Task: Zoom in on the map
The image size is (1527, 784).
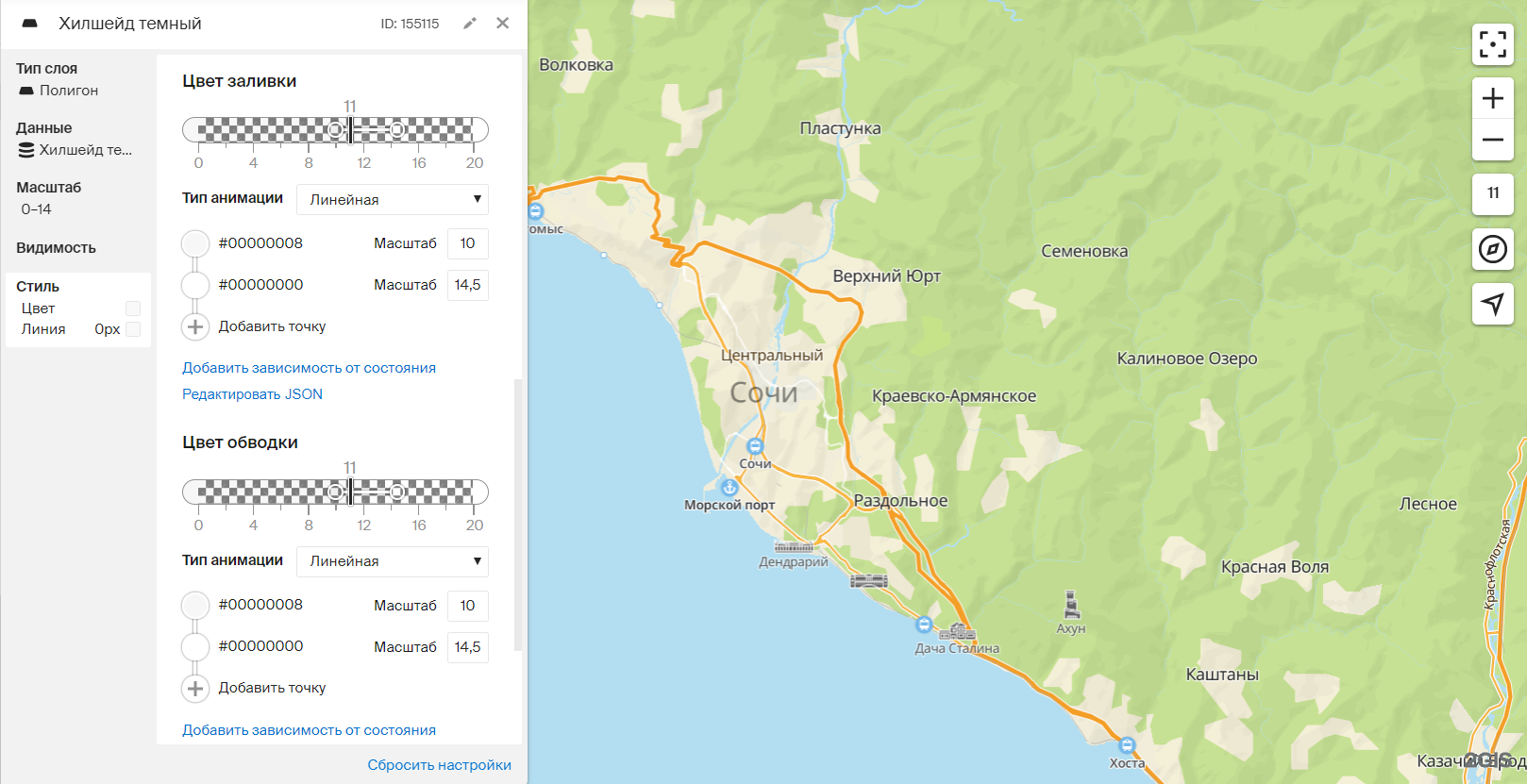Action: click(1492, 98)
